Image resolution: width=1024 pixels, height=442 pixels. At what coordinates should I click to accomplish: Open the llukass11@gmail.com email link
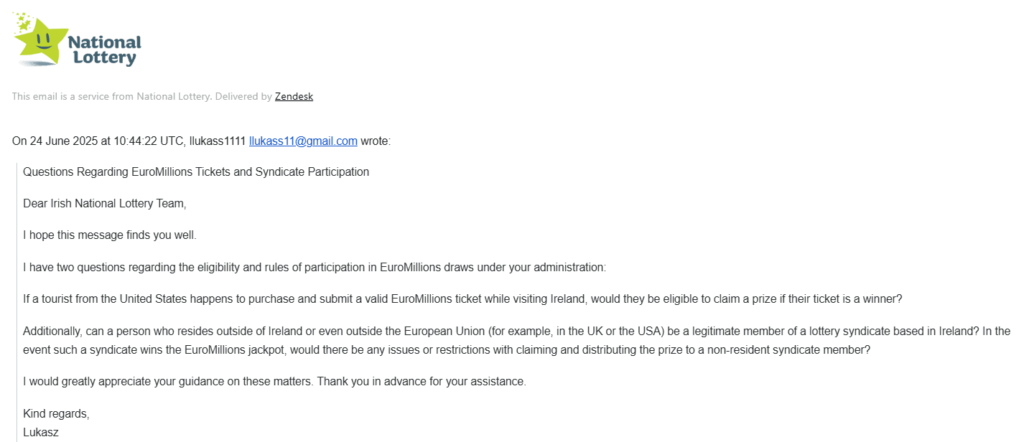pyautogui.click(x=303, y=141)
